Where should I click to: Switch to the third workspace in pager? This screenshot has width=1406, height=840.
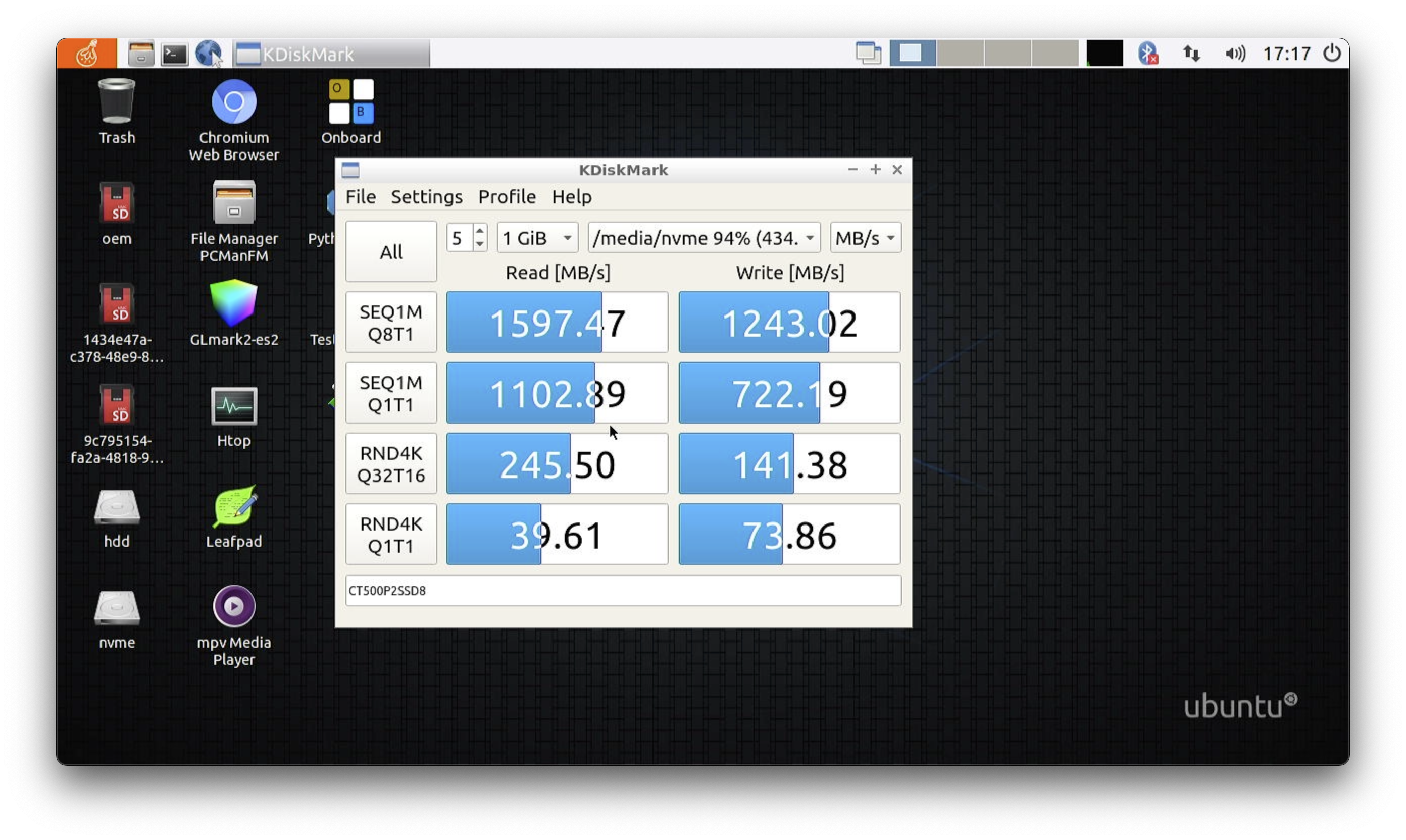coord(1008,54)
